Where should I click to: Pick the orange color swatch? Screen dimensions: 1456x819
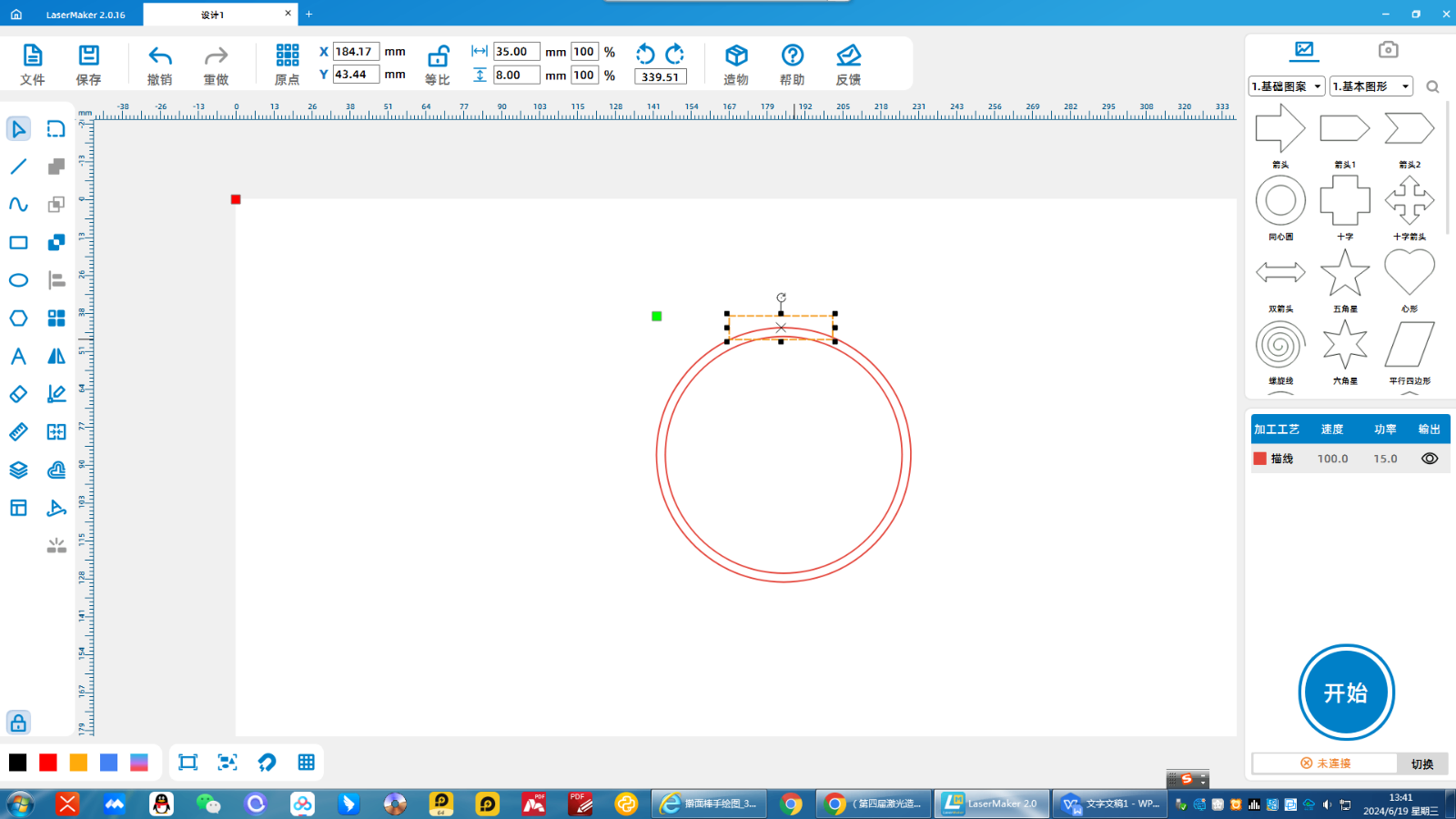[78, 763]
